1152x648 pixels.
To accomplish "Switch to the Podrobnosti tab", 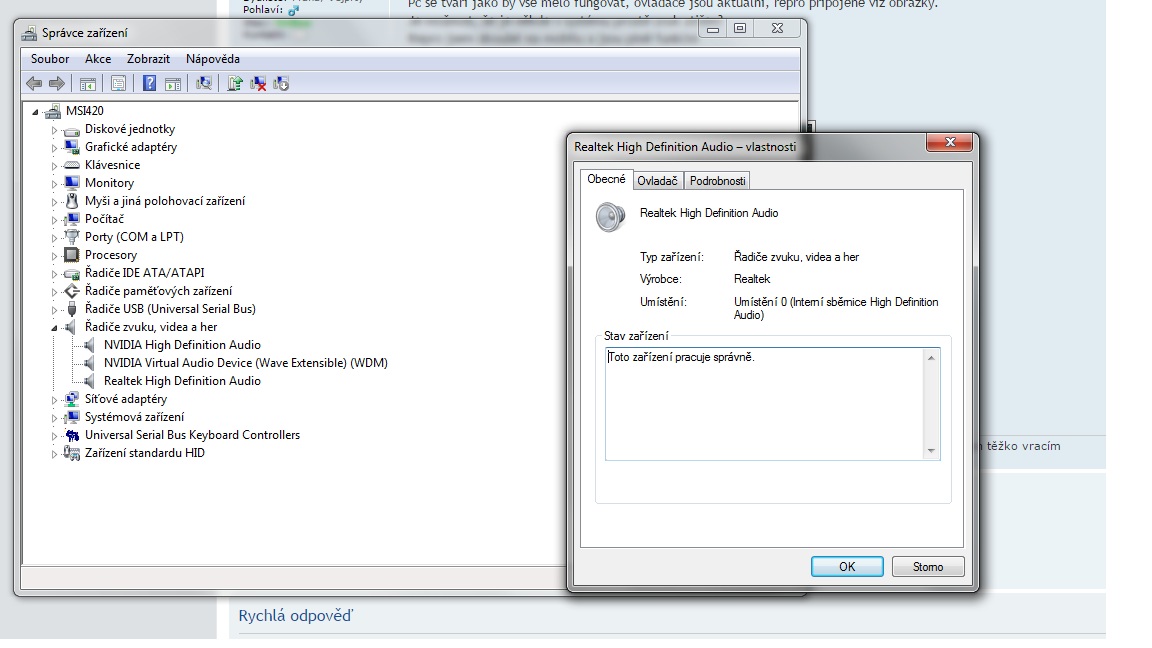I will point(718,181).
